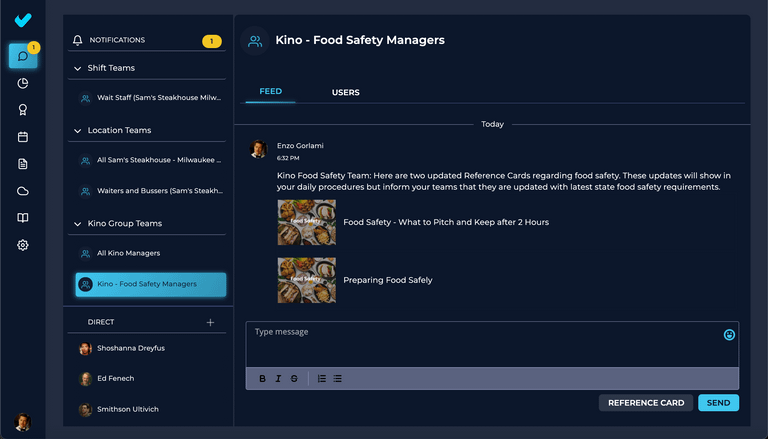Collapse the Kino Group Teams section
The width and height of the screenshot is (768, 439).
point(78,223)
